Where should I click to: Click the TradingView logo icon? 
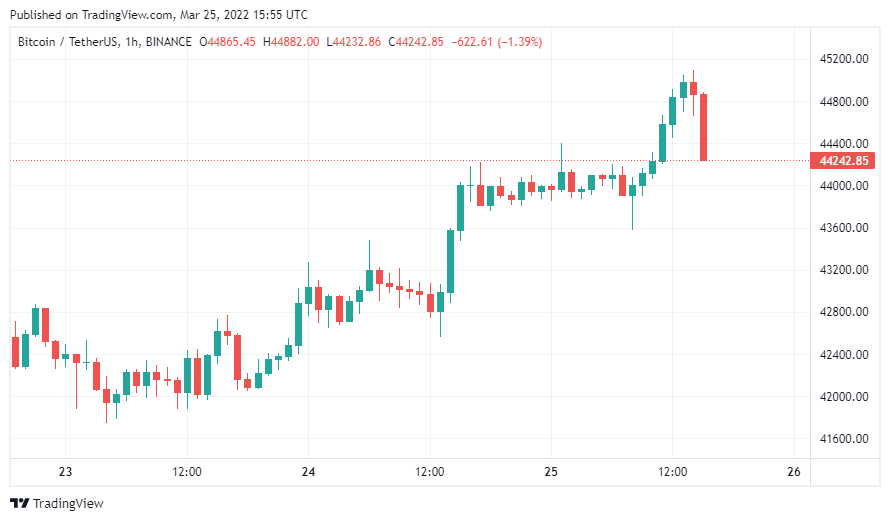(x=19, y=503)
